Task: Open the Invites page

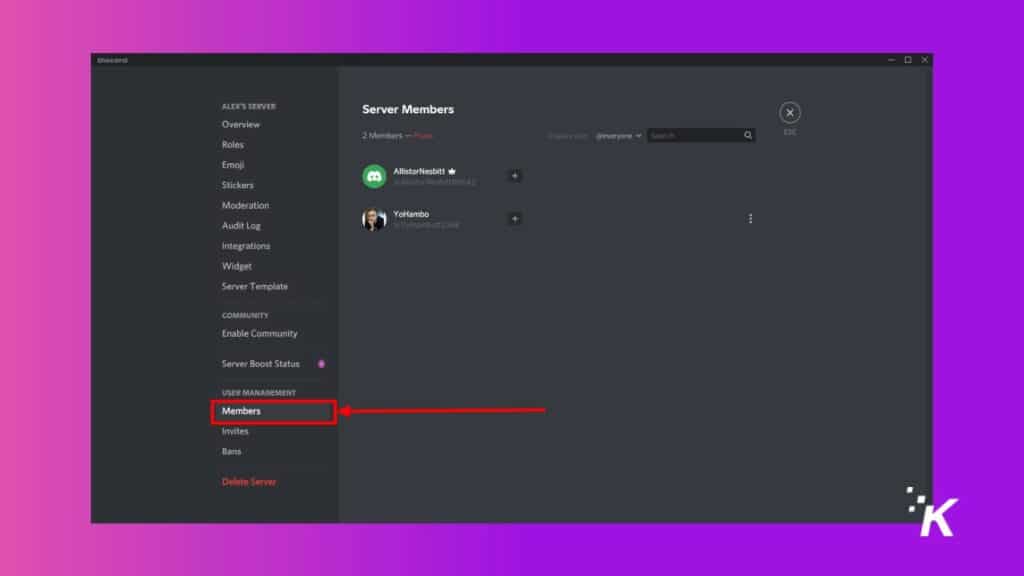Action: click(x=235, y=431)
